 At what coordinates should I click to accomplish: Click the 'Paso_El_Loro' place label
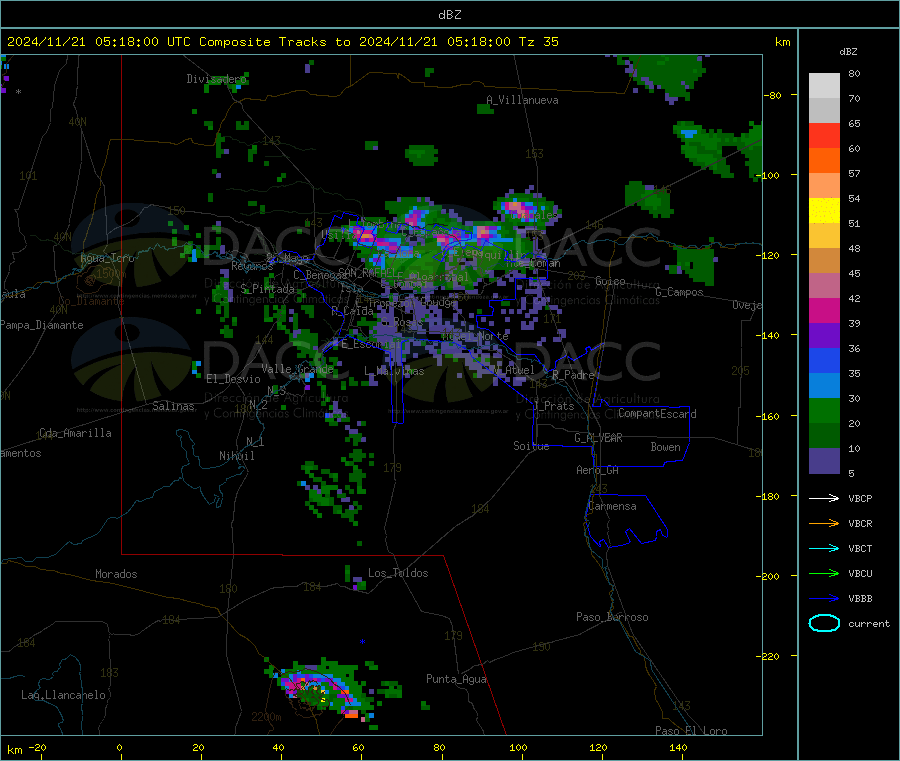(691, 731)
